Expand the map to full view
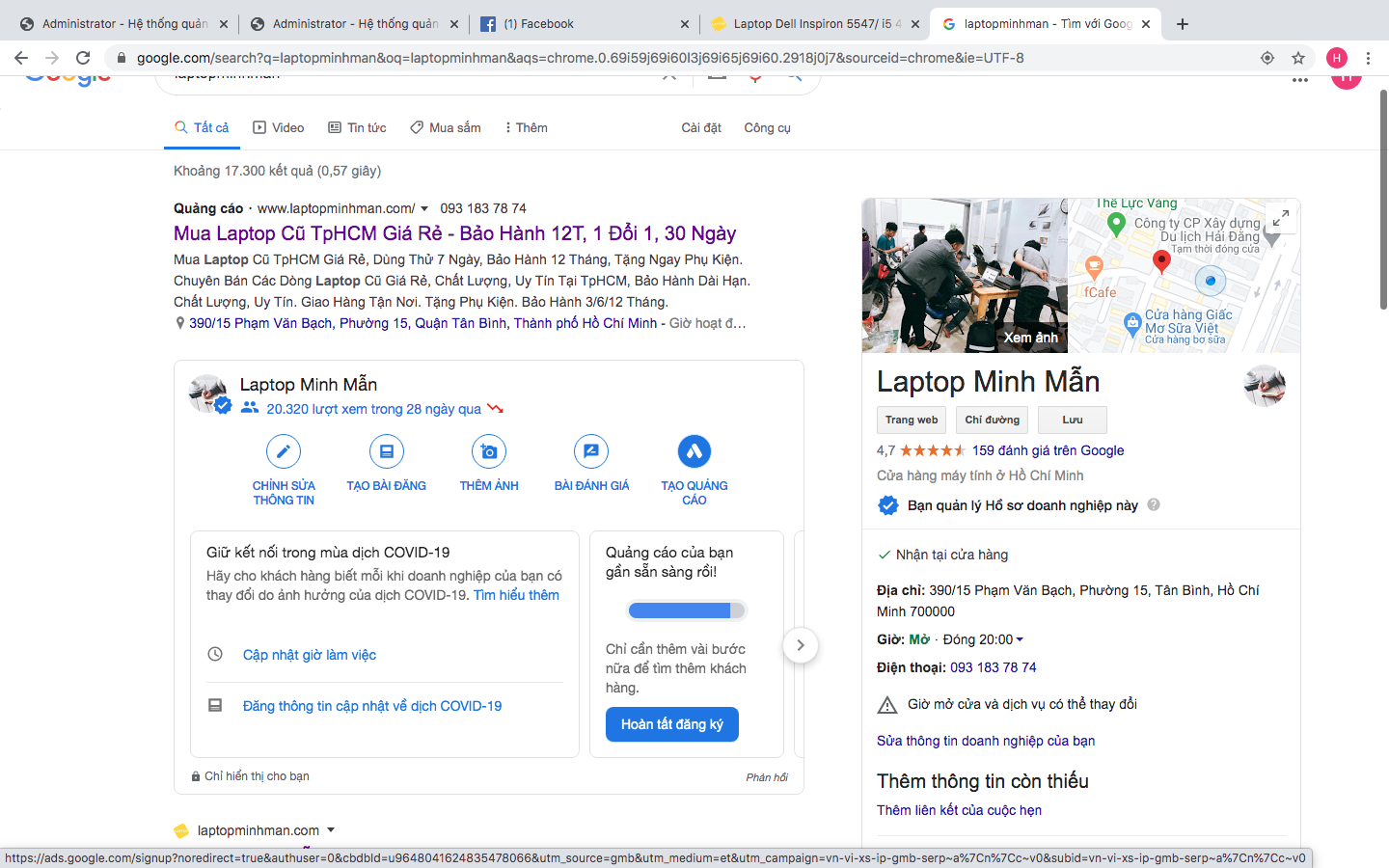1389x868 pixels. click(1280, 219)
